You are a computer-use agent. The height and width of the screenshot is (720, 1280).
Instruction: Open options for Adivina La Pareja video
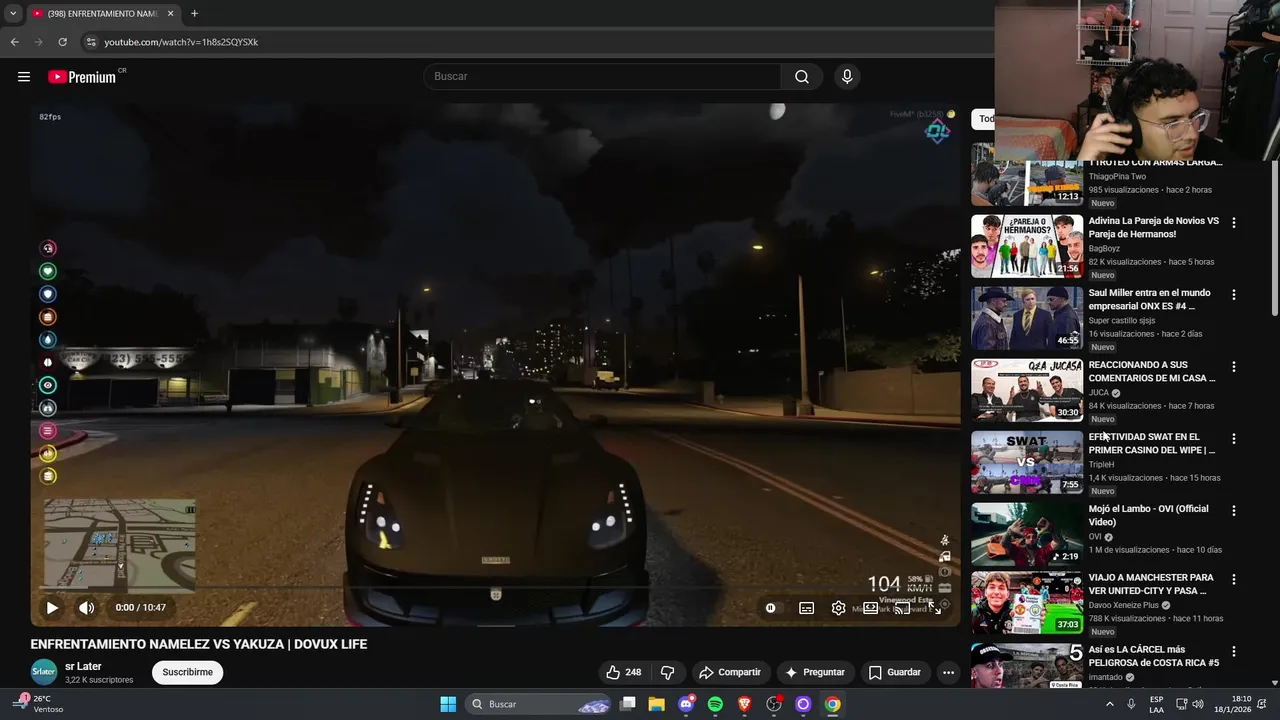click(1233, 223)
